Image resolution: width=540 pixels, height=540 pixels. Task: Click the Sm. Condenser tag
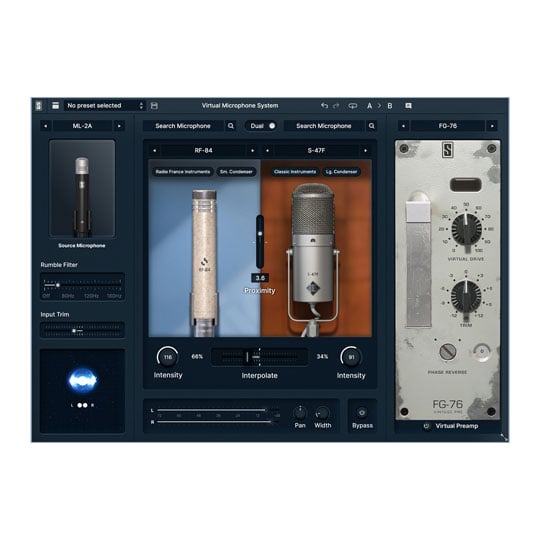(x=236, y=172)
